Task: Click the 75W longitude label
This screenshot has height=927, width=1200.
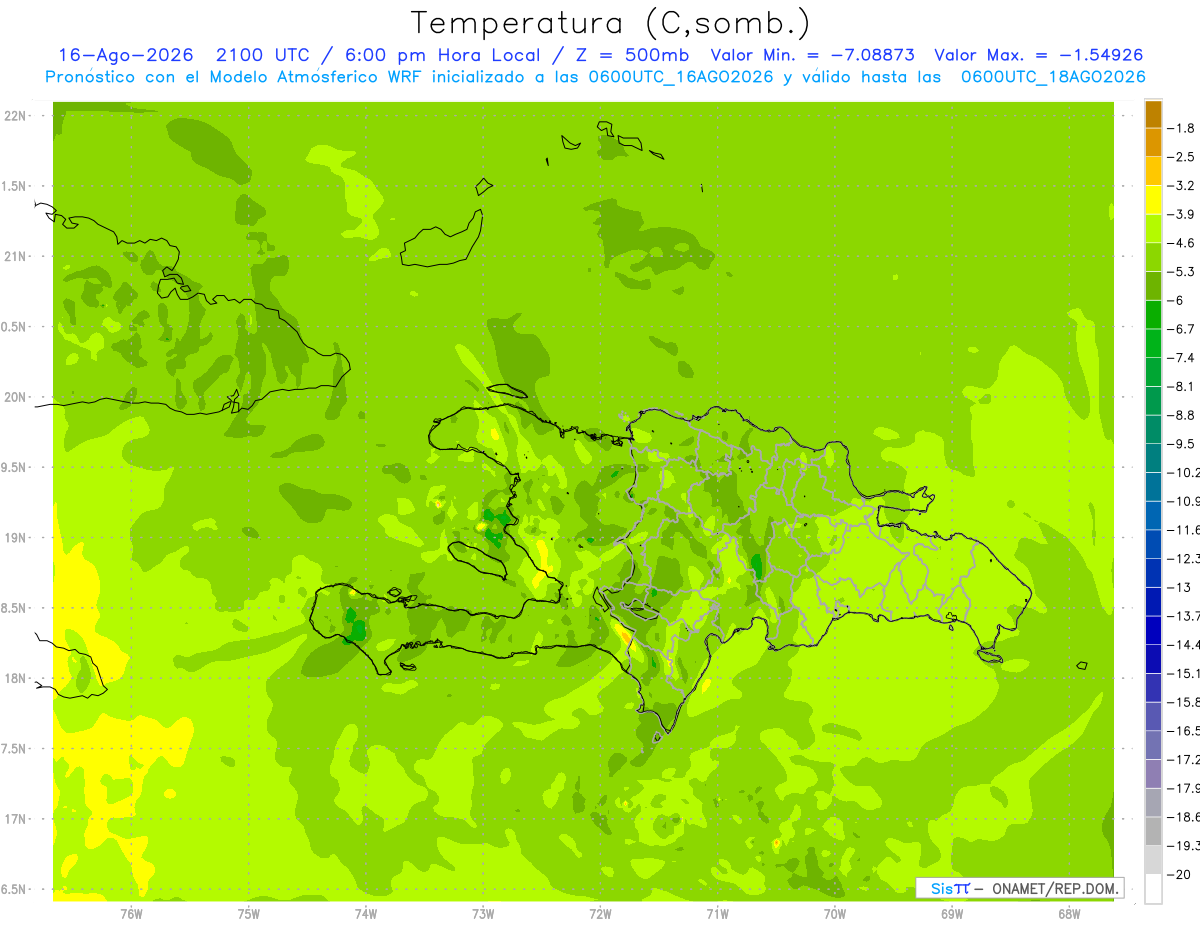Action: (248, 914)
